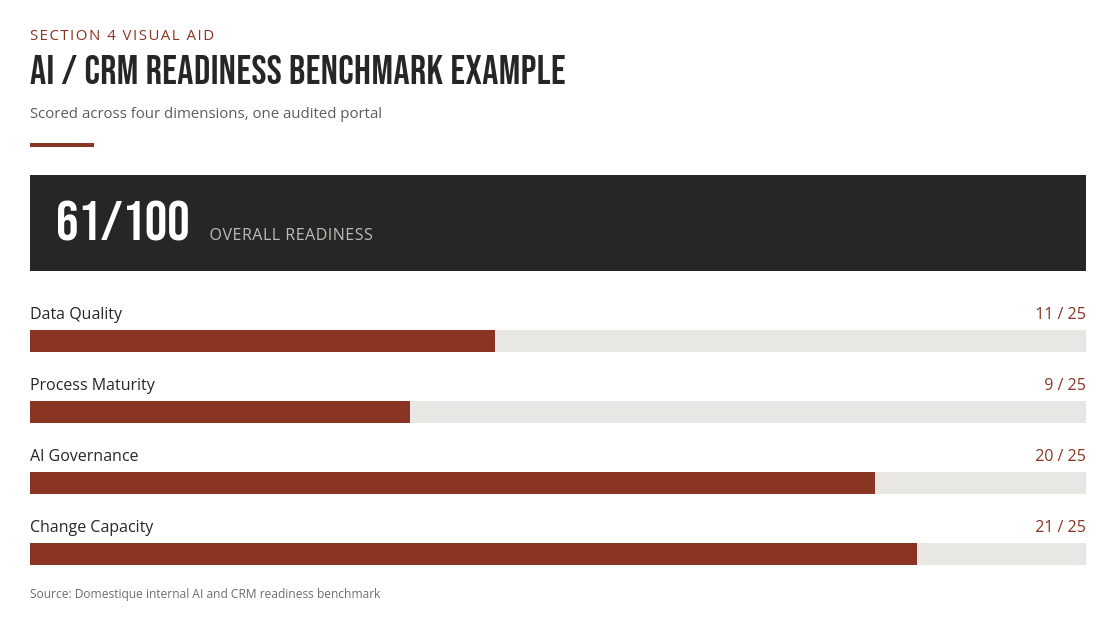Image resolution: width=1116 pixels, height=631 pixels.
Task: Click the AI Governance progress bar
Action: point(557,483)
